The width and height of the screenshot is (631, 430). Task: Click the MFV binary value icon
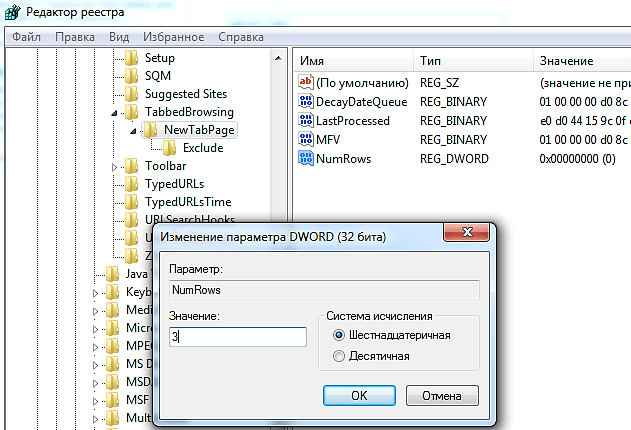pyautogui.click(x=306, y=140)
